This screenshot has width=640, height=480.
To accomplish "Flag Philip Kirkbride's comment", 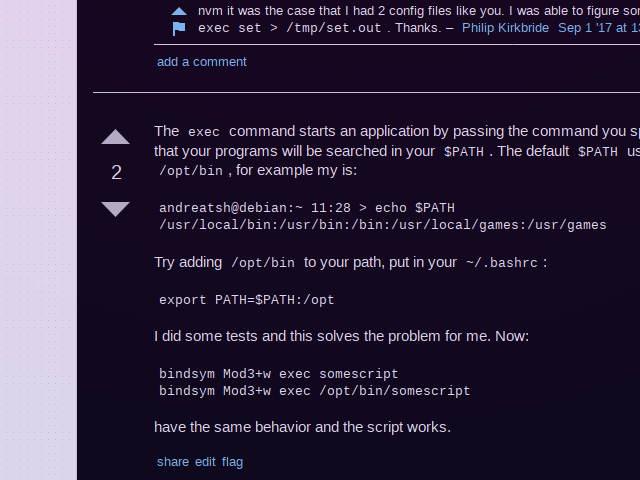I will [179, 29].
